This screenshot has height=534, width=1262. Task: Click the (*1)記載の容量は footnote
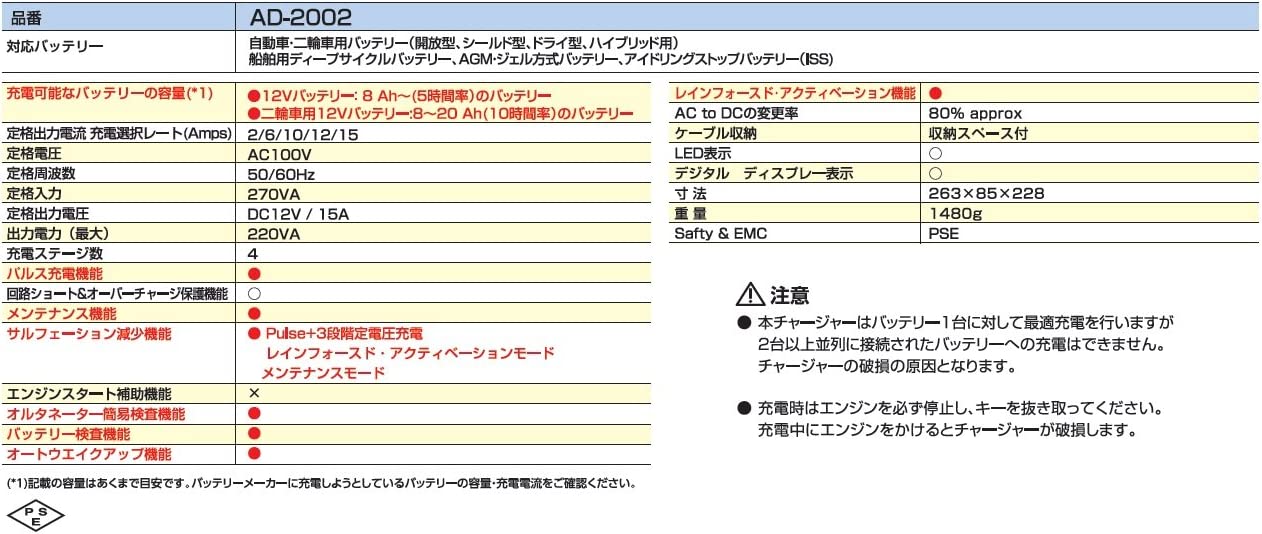[x=321, y=482]
